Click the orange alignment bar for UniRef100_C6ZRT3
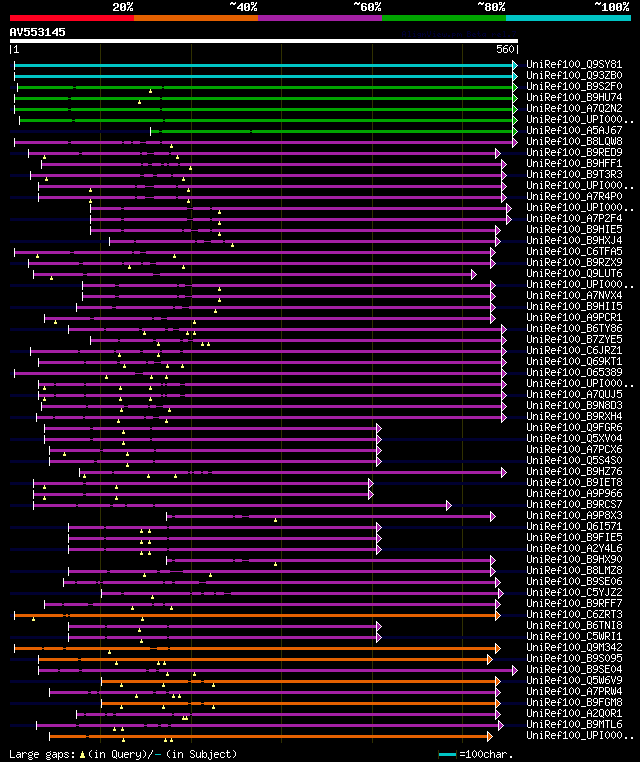The image size is (640, 762). [257, 615]
